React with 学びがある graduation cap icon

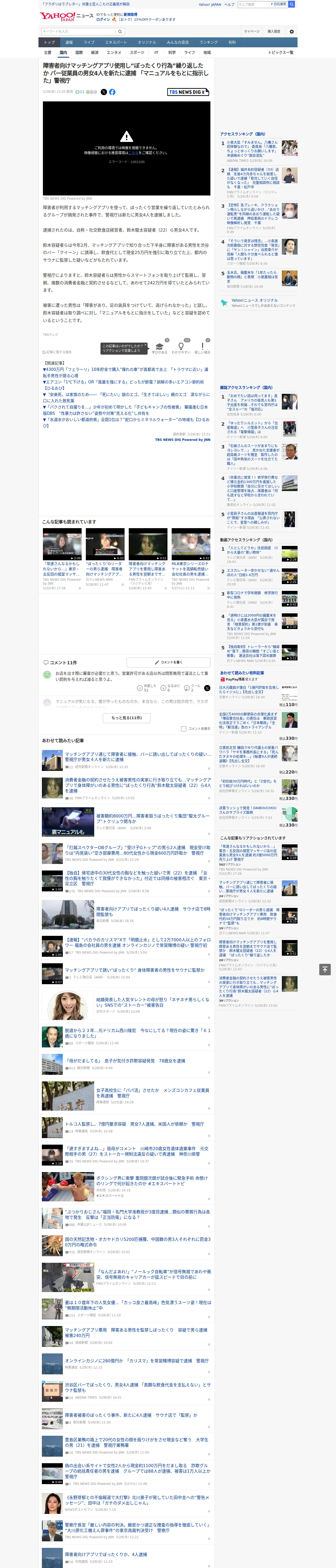[x=160, y=346]
